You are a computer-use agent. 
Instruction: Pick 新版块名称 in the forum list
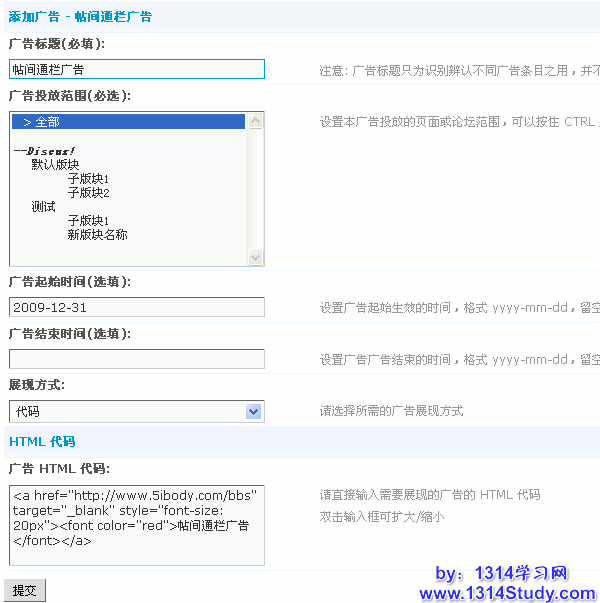(97, 235)
